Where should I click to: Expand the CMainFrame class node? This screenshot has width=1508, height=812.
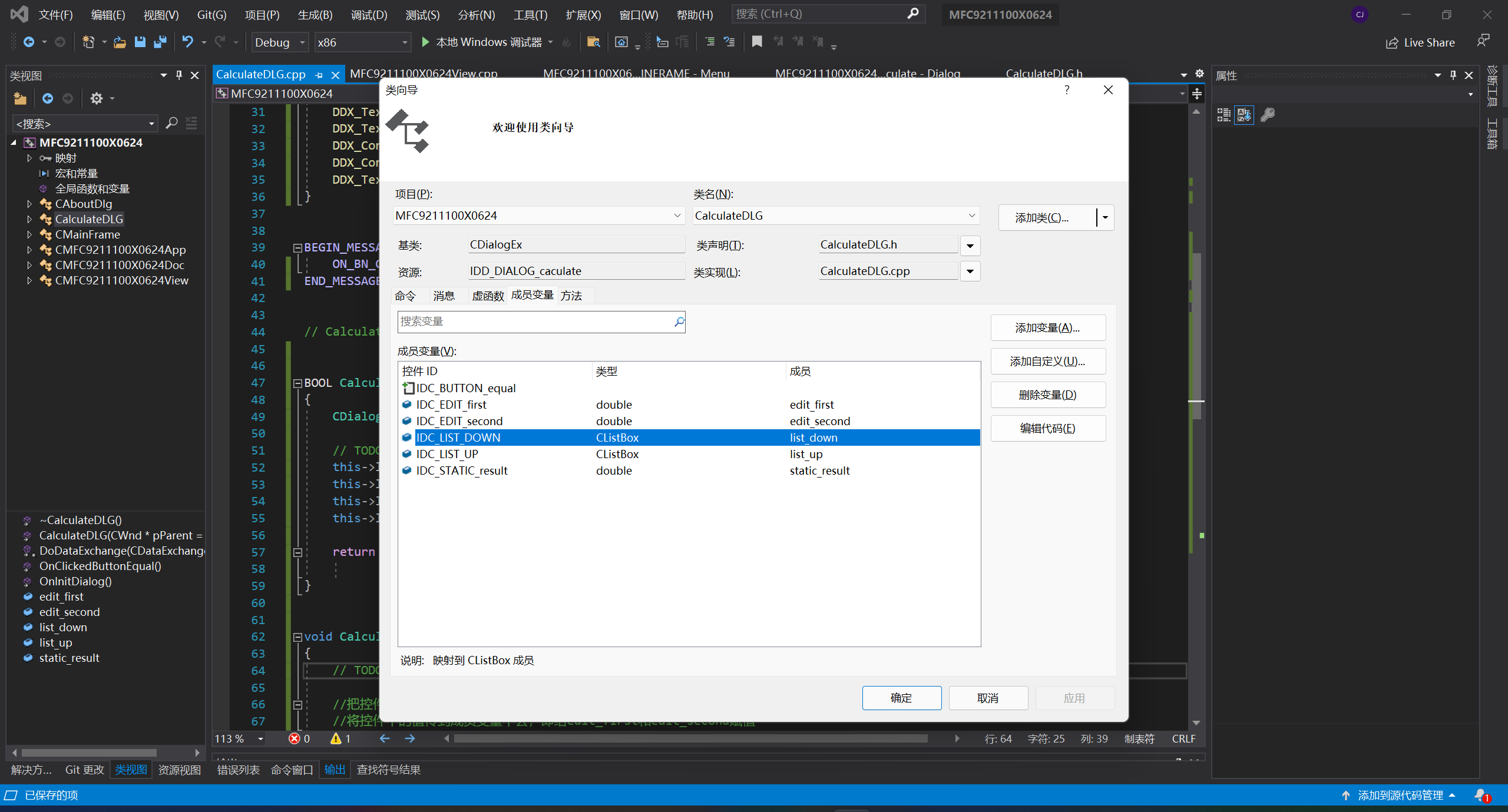tap(29, 234)
